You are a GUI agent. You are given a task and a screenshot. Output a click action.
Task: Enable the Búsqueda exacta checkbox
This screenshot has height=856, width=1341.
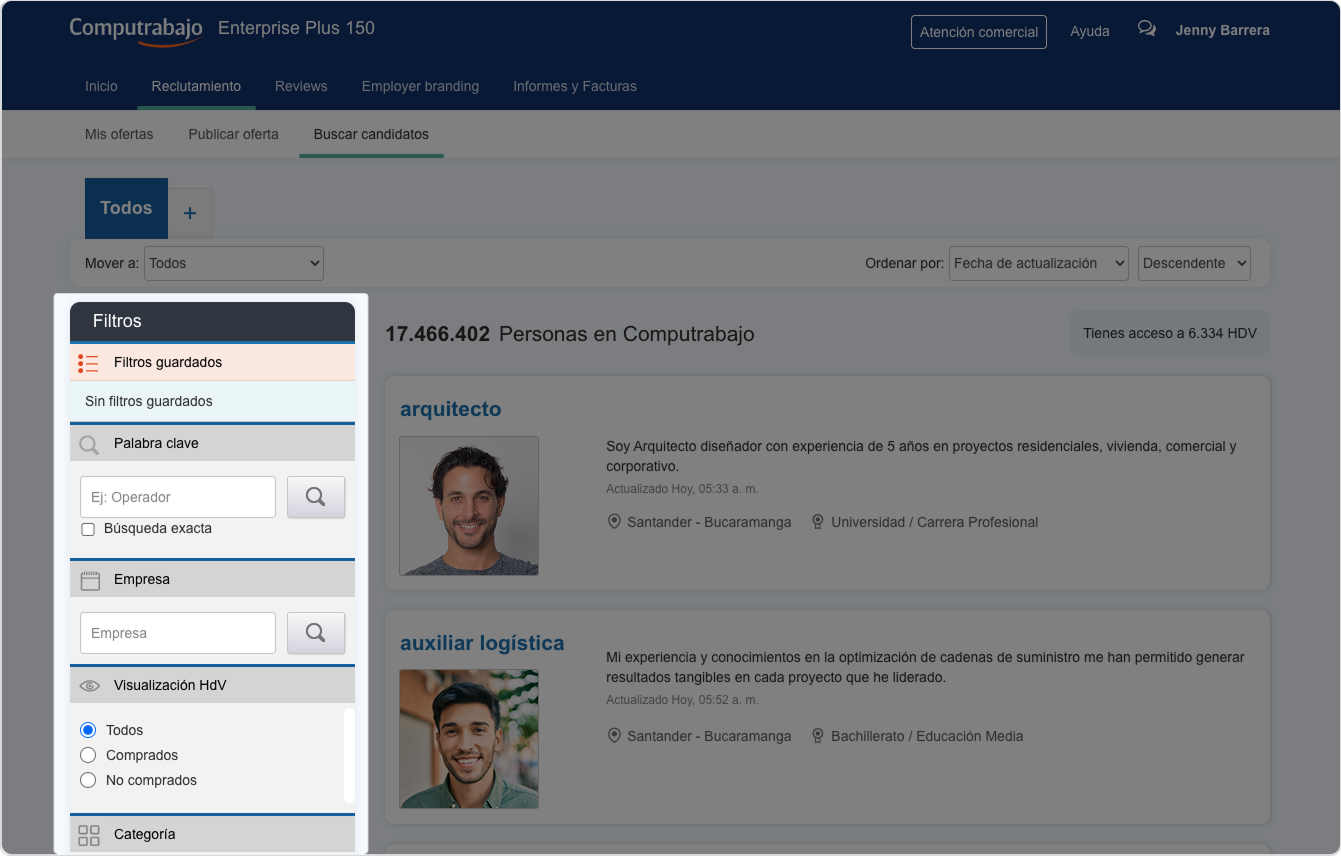click(88, 529)
